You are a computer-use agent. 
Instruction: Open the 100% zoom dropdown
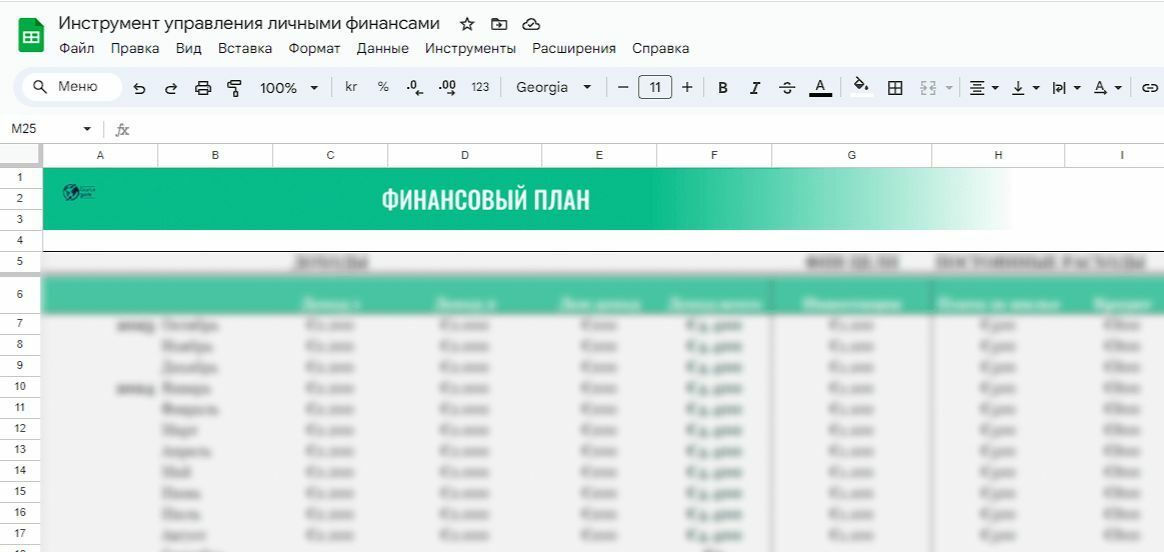click(289, 88)
